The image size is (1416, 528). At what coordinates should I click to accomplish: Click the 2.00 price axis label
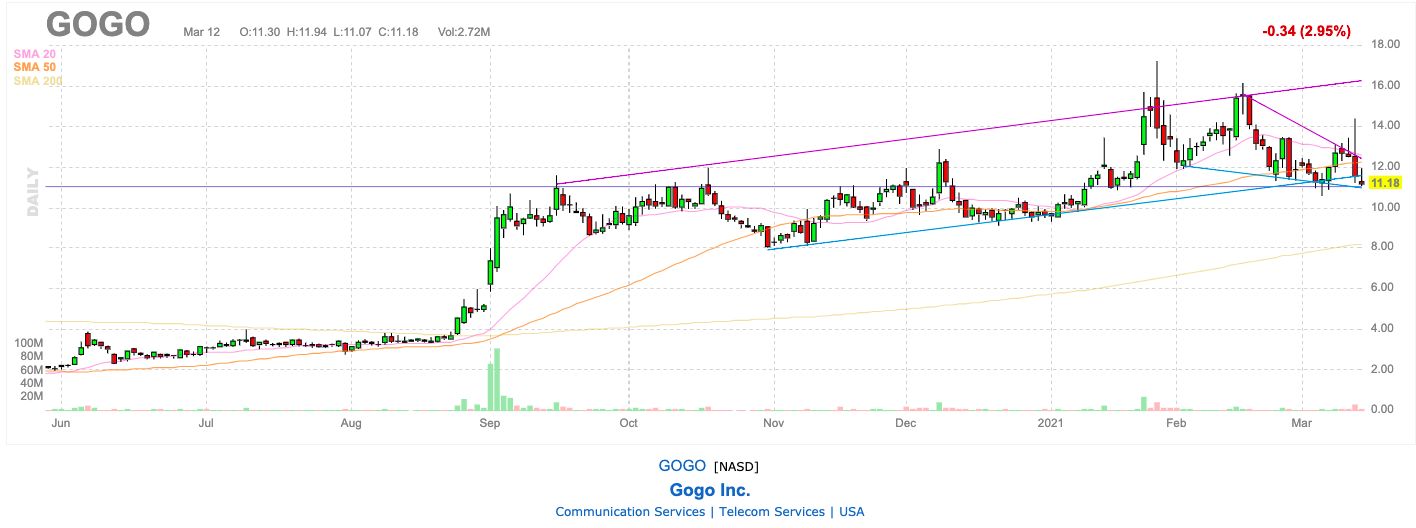click(x=1385, y=369)
